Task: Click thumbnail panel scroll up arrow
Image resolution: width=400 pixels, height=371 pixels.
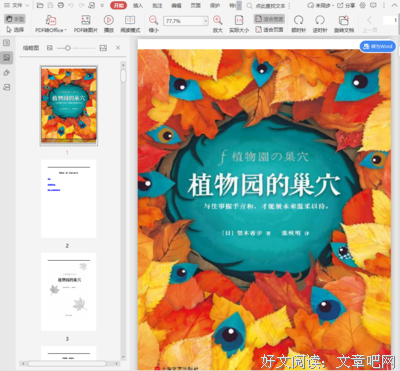Action: (123, 65)
